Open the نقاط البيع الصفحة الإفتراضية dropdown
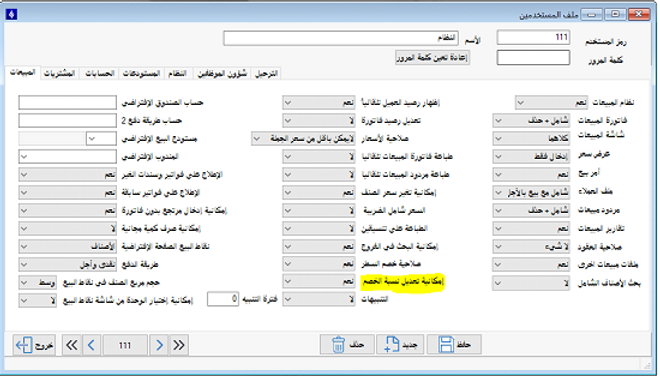 tap(67, 246)
